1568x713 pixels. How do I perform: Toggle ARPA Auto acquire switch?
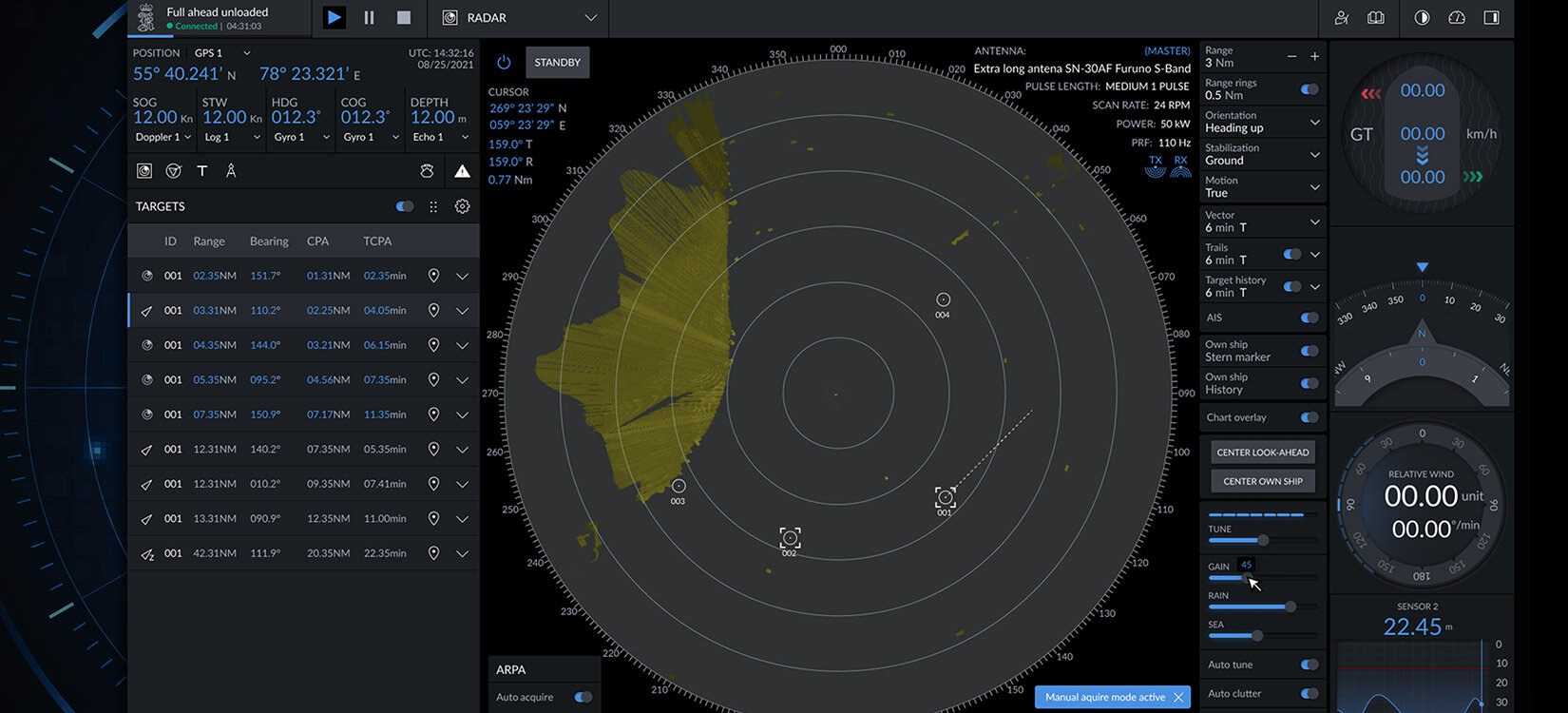(x=583, y=697)
